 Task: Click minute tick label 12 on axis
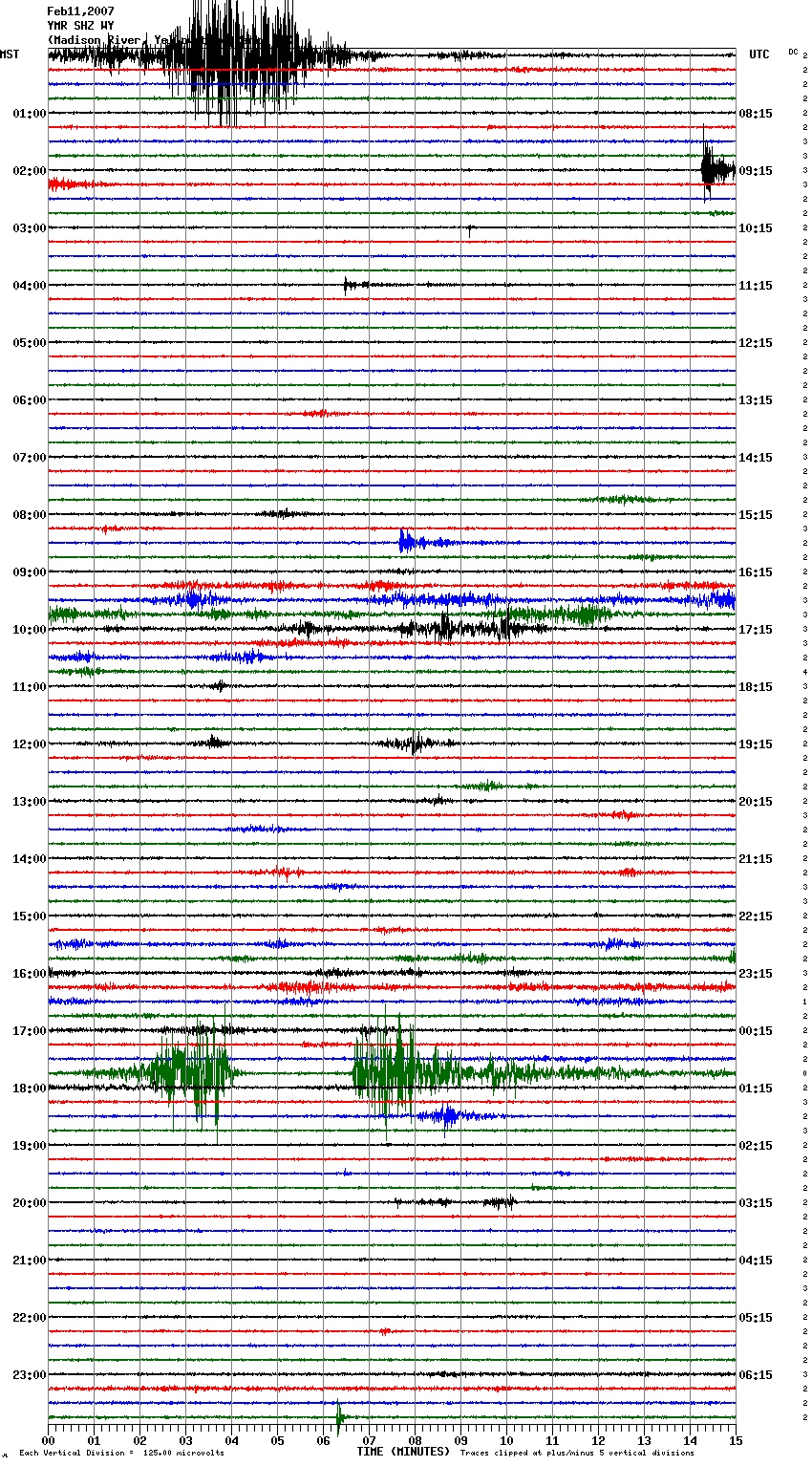[598, 1440]
